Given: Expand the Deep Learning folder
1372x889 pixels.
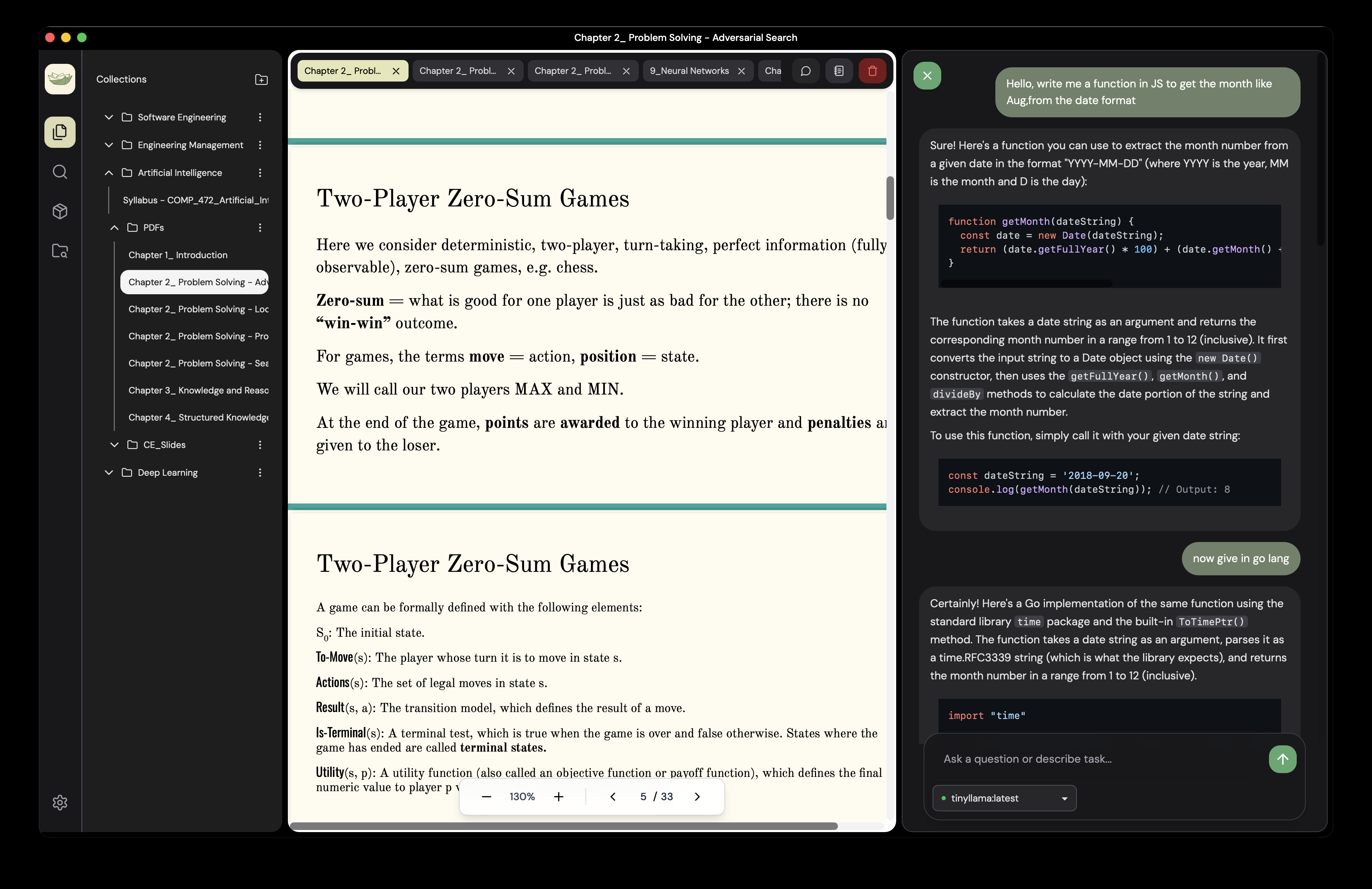Looking at the screenshot, I should (x=109, y=473).
